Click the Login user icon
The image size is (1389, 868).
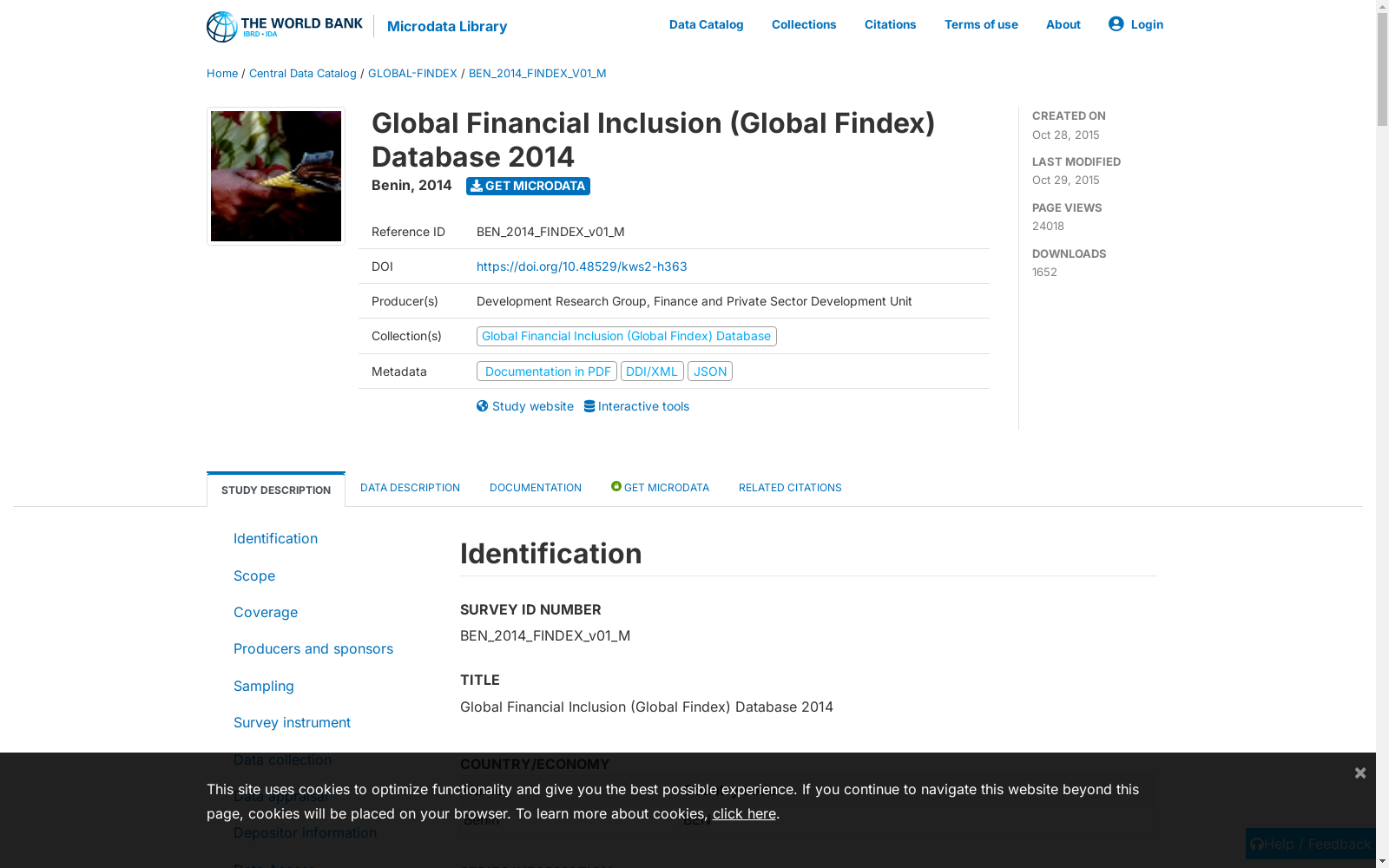coord(1116,23)
